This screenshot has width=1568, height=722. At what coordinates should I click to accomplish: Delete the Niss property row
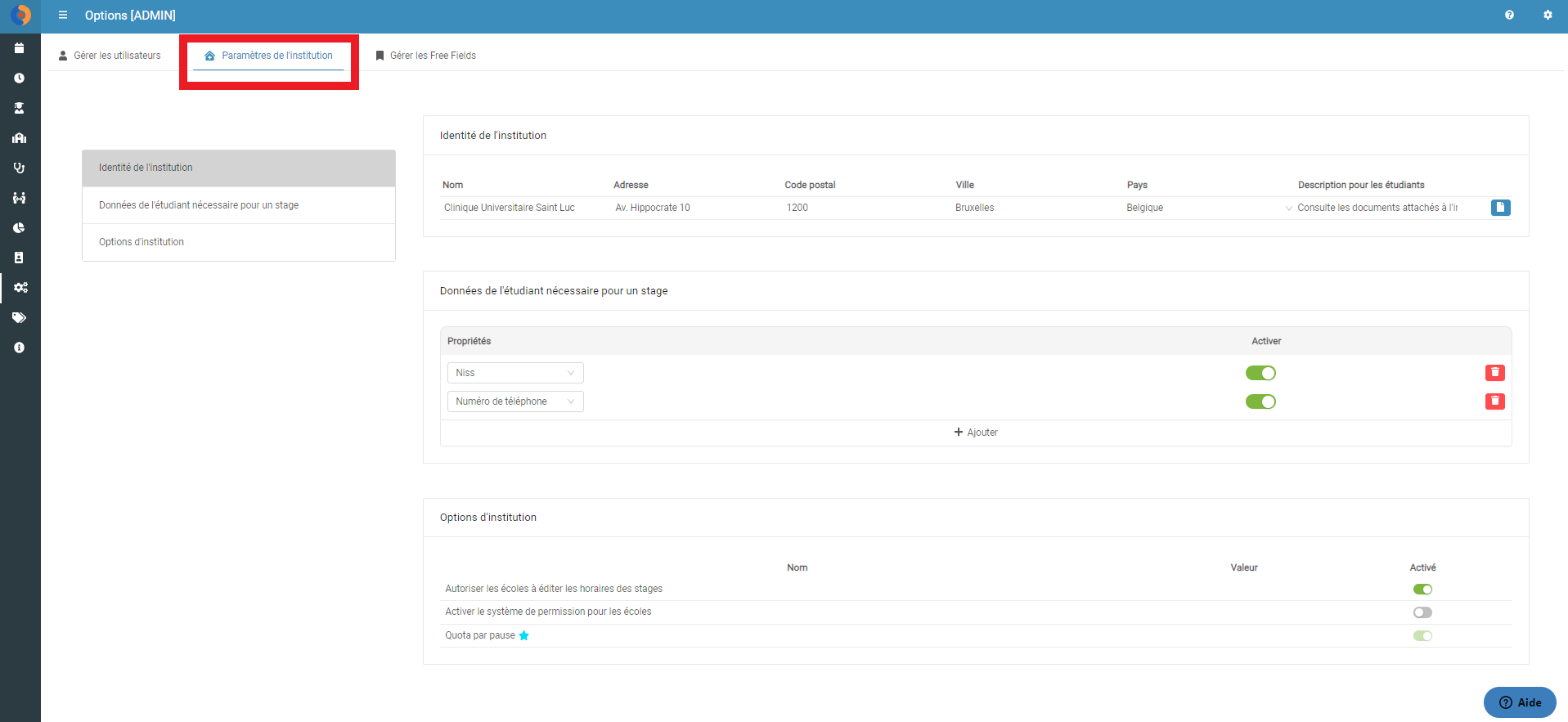(1494, 373)
